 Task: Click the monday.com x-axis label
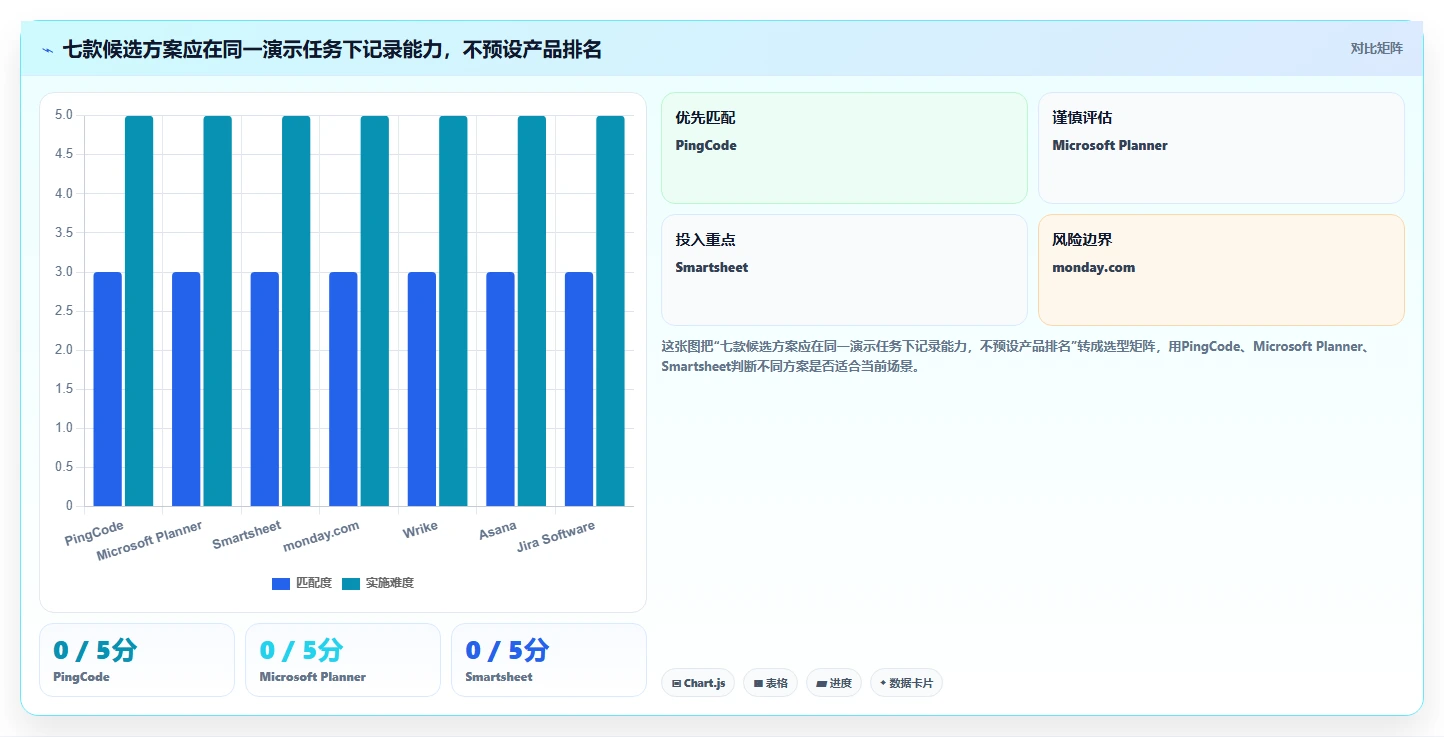(x=321, y=536)
